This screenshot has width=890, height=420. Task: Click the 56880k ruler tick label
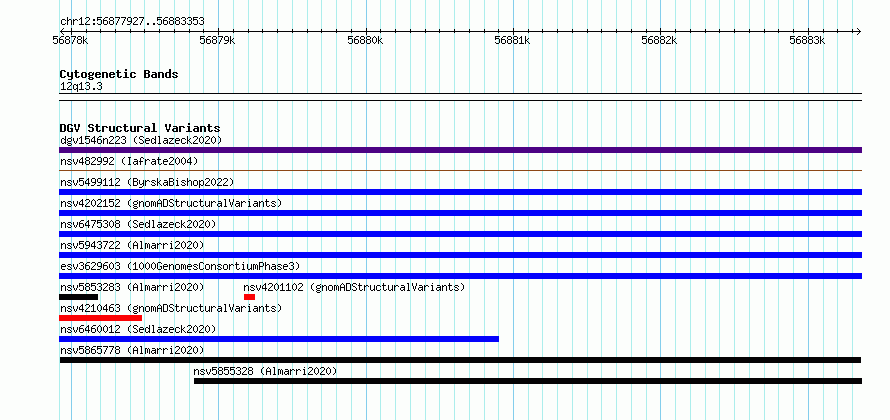[366, 41]
